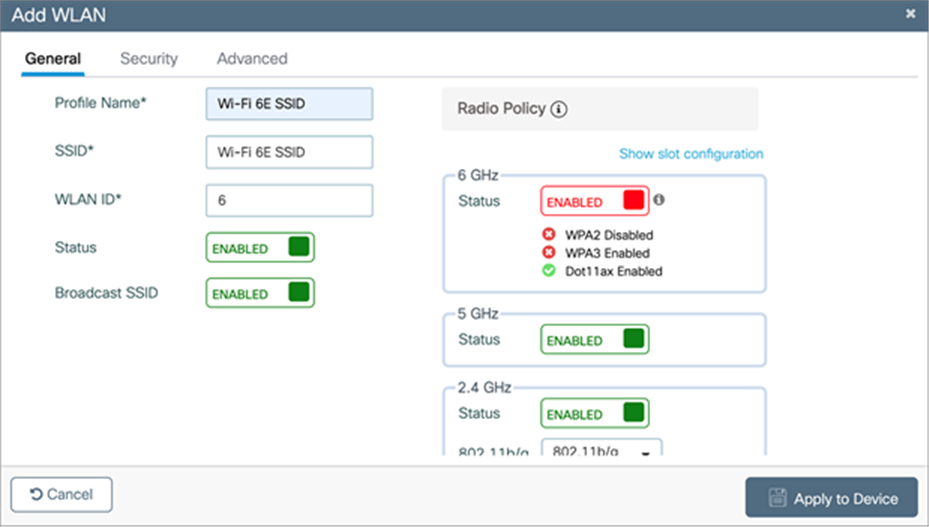Click the 'WPA3 Enabled' text
Viewport: 929px width, 527px height.
tap(607, 253)
